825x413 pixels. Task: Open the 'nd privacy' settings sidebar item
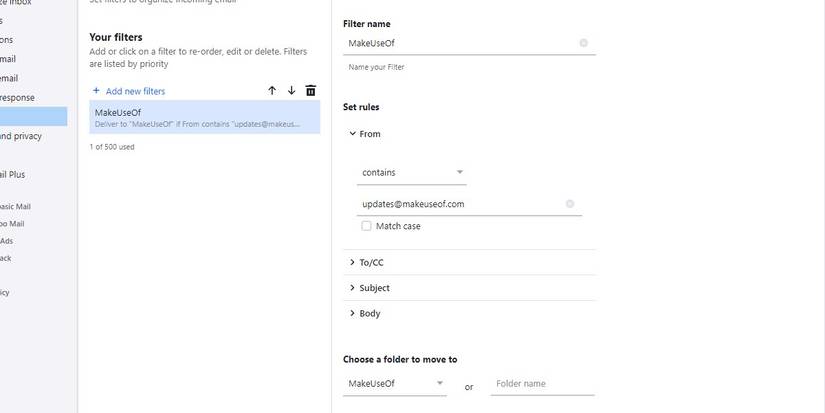tap(21, 136)
